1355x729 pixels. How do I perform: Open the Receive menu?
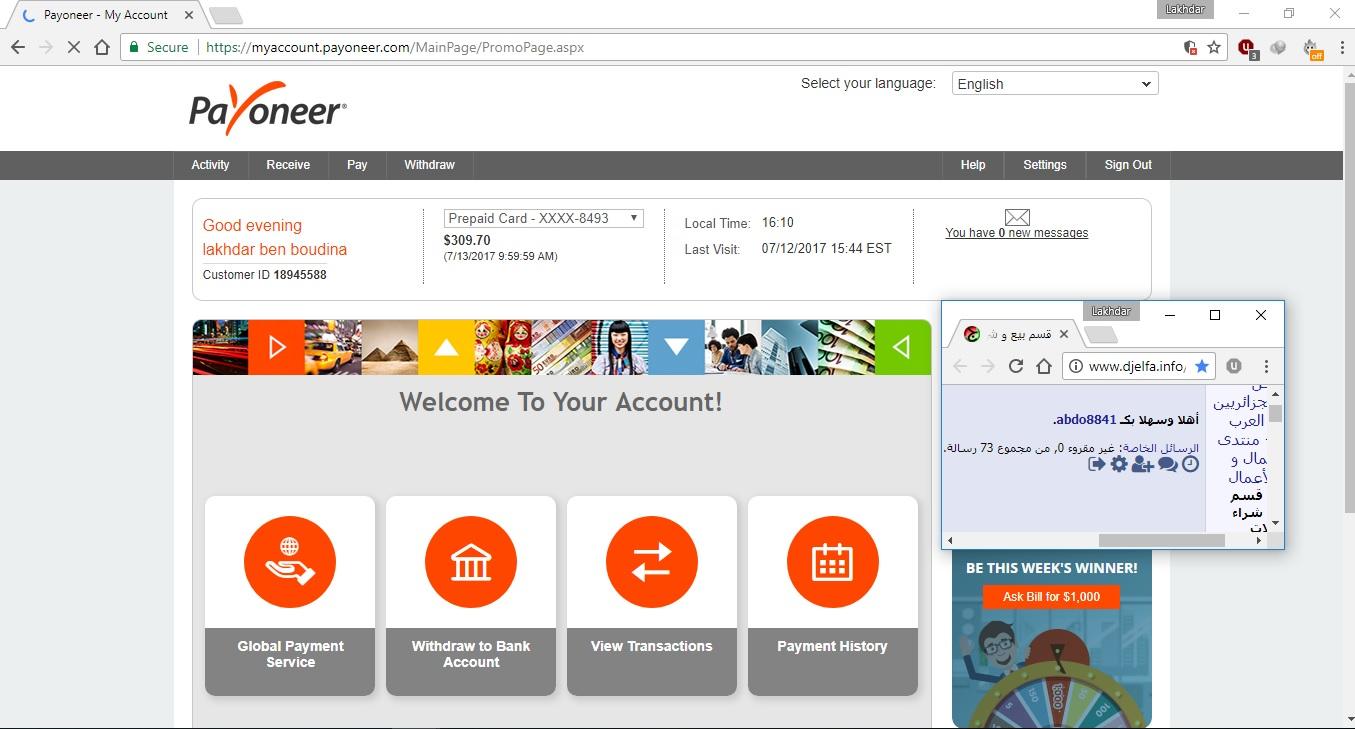(288, 165)
